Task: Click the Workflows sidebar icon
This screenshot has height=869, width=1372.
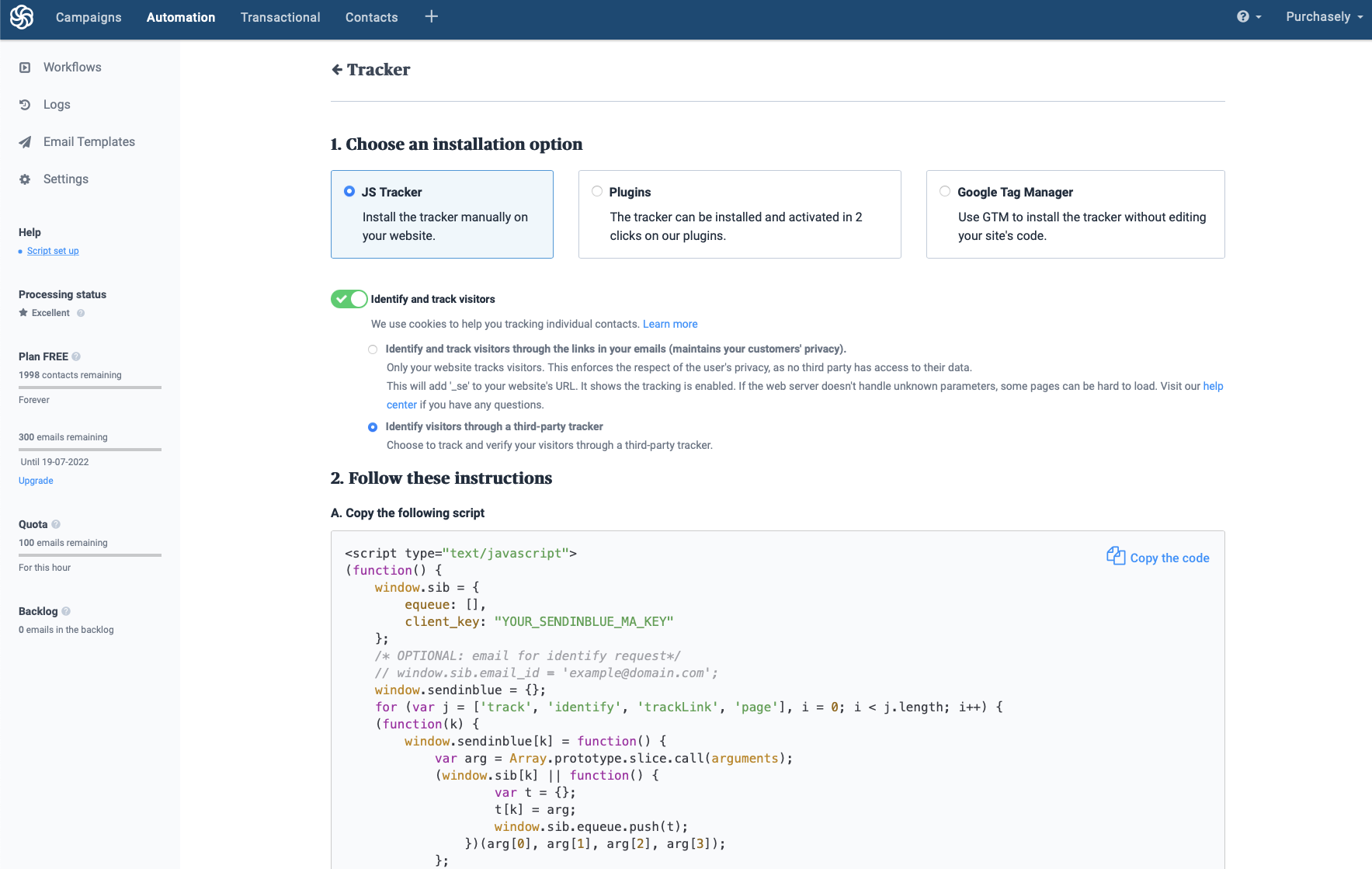Action: click(x=25, y=68)
